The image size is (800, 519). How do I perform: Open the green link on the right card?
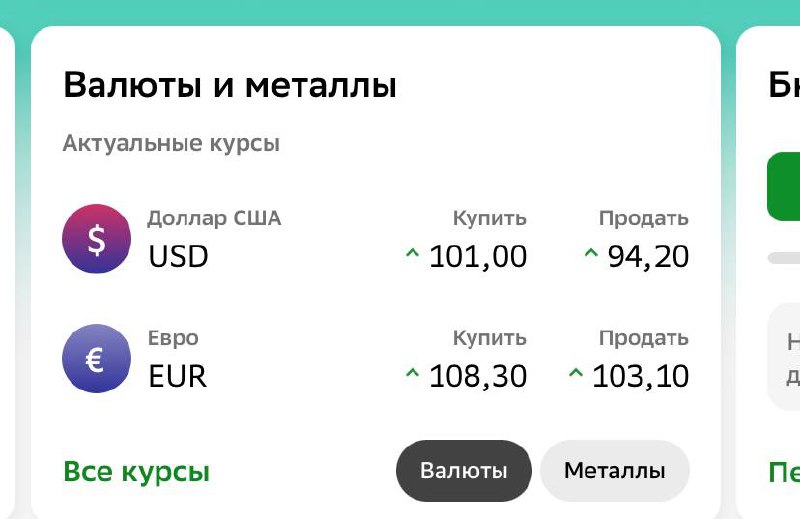pyautogui.click(x=784, y=471)
